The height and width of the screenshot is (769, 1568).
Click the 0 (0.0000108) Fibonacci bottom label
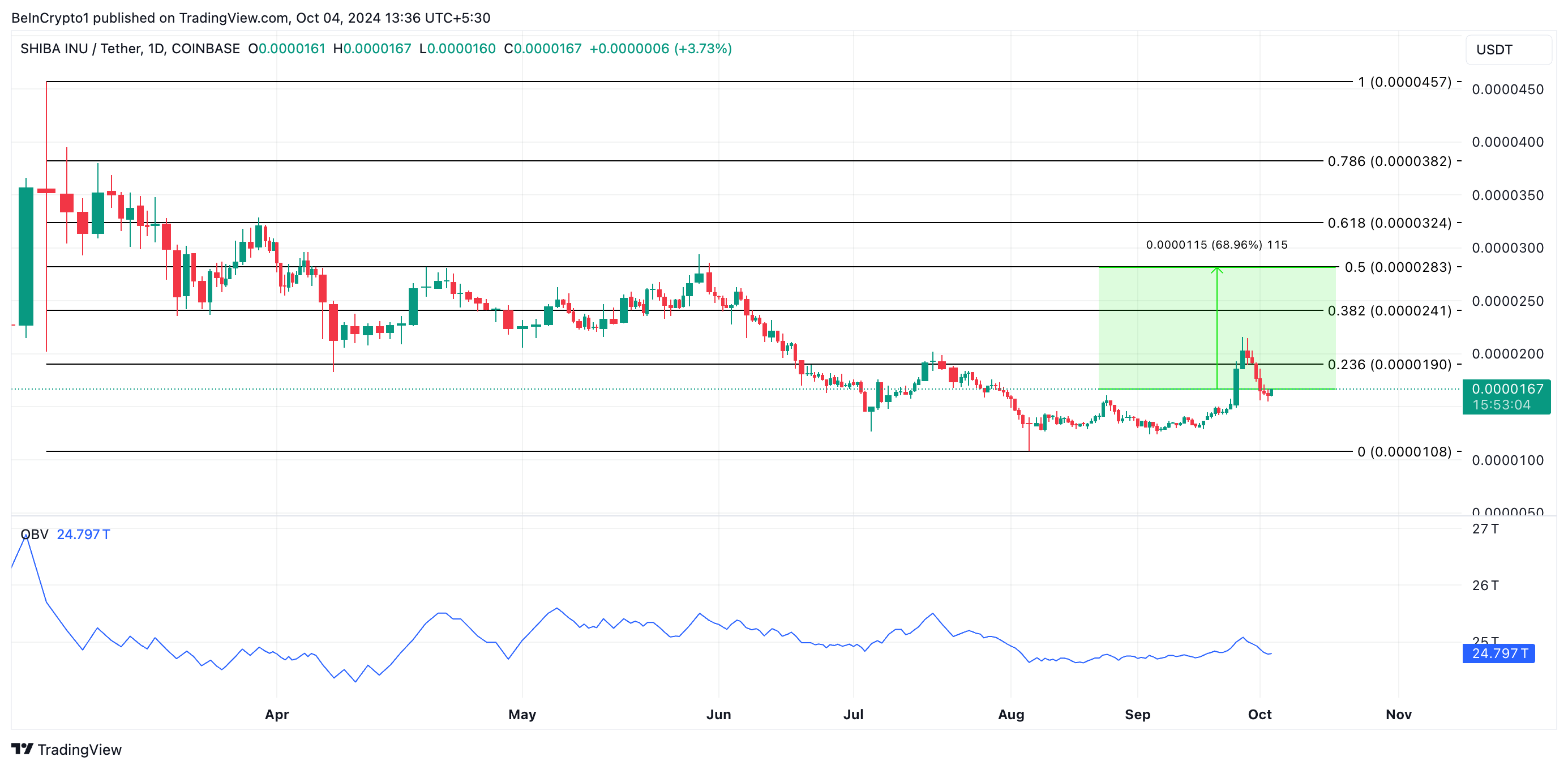(x=1404, y=452)
